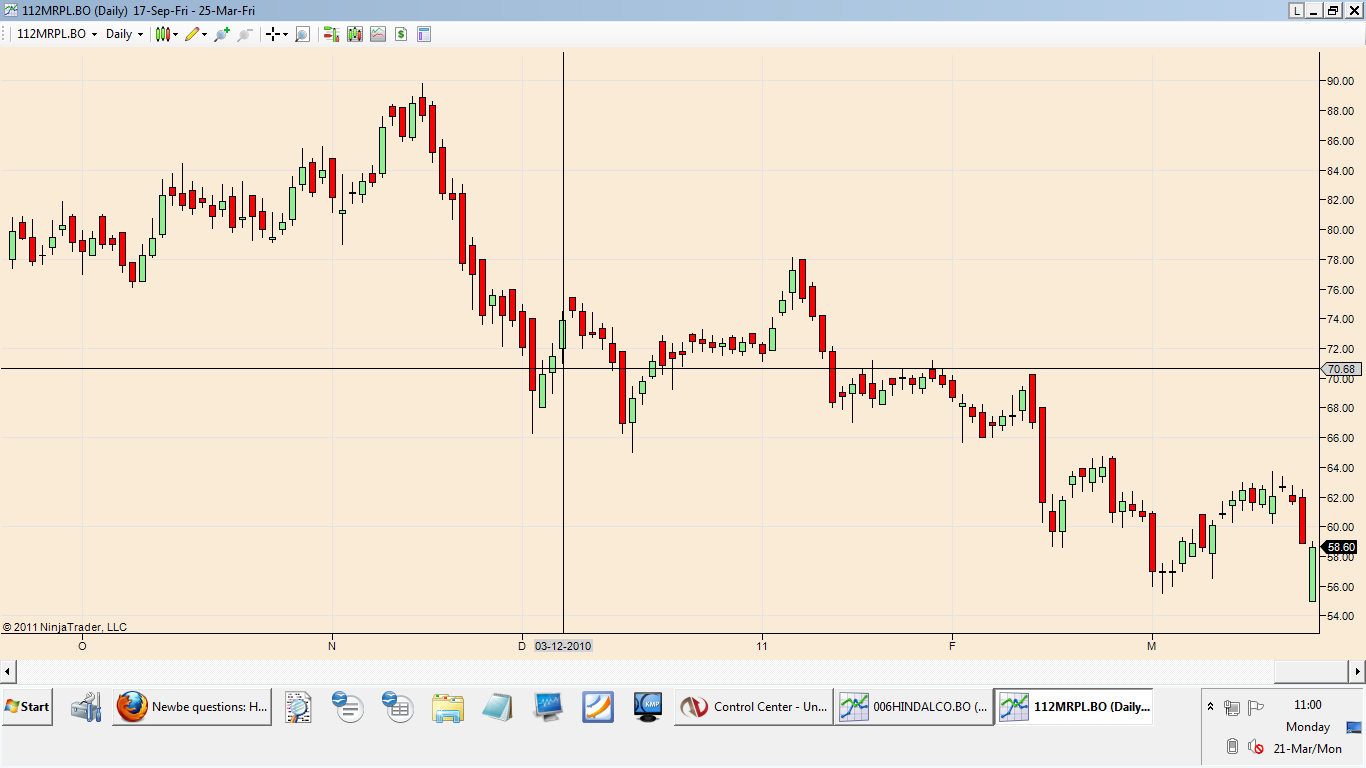Launch OpenOffice Writer from taskbar
This screenshot has height=768, width=1366.
click(x=348, y=707)
